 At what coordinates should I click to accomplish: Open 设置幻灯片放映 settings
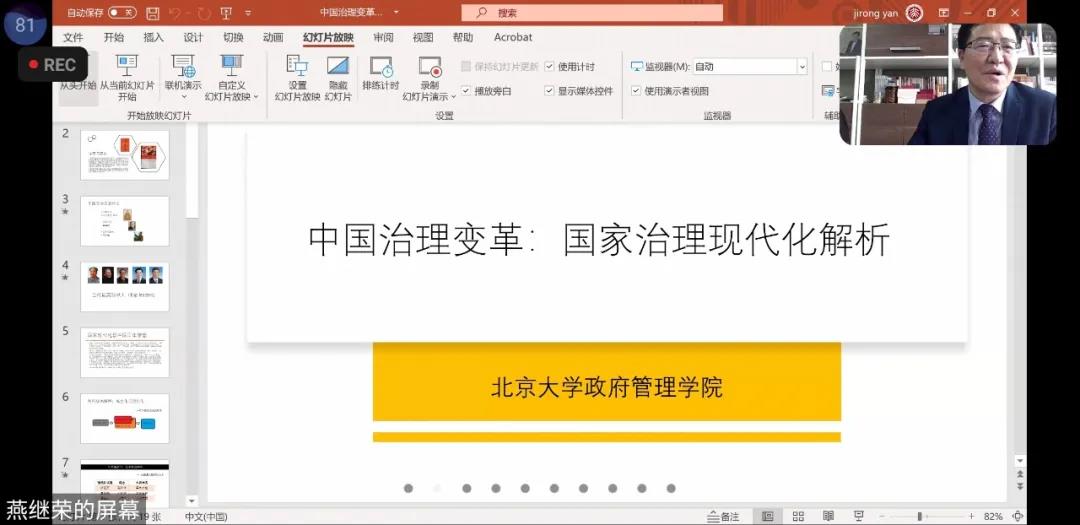(x=297, y=68)
